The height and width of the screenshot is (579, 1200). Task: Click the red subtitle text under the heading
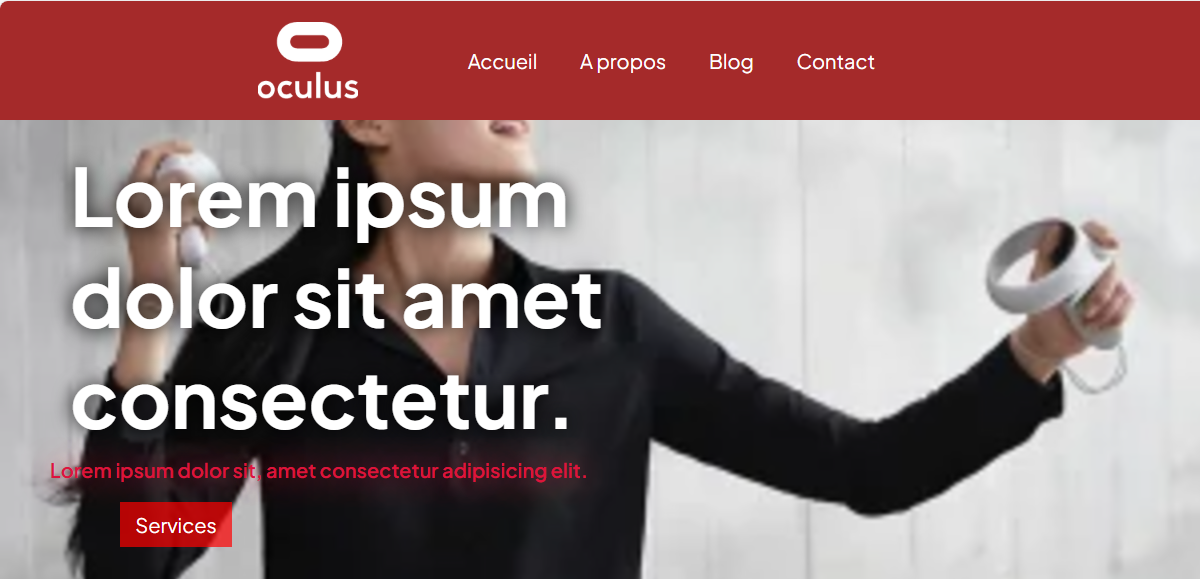point(318,471)
